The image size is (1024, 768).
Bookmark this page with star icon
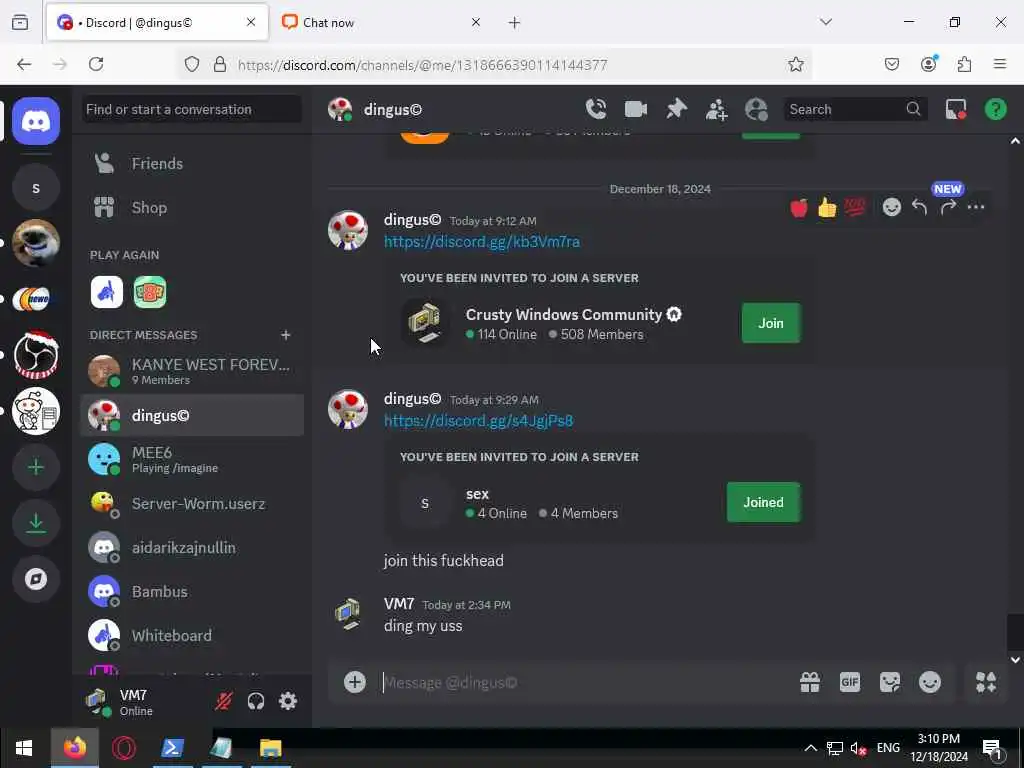(x=795, y=64)
